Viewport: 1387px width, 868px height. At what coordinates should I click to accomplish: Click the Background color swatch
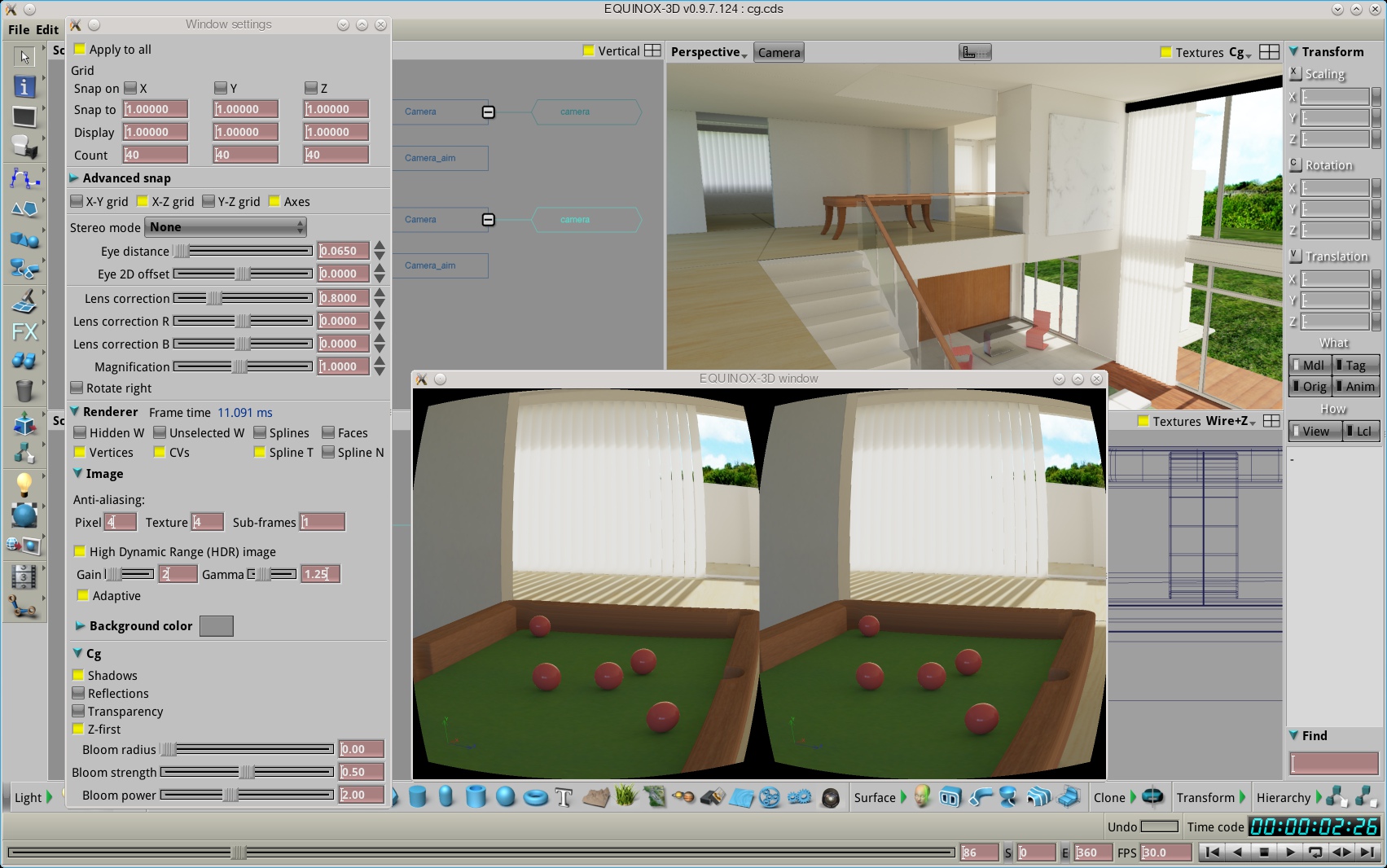pos(216,626)
